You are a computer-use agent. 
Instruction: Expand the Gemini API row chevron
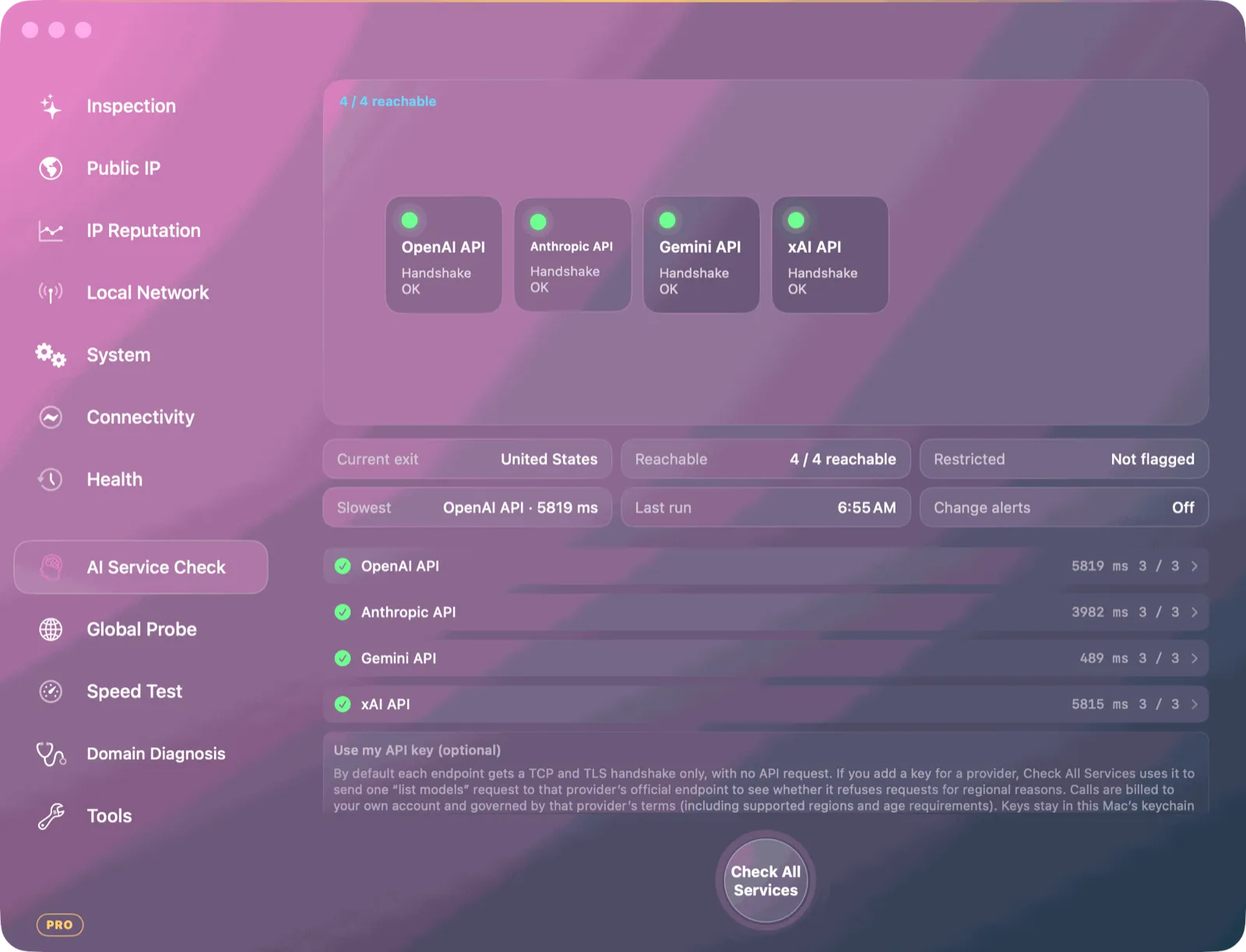pyautogui.click(x=1195, y=658)
